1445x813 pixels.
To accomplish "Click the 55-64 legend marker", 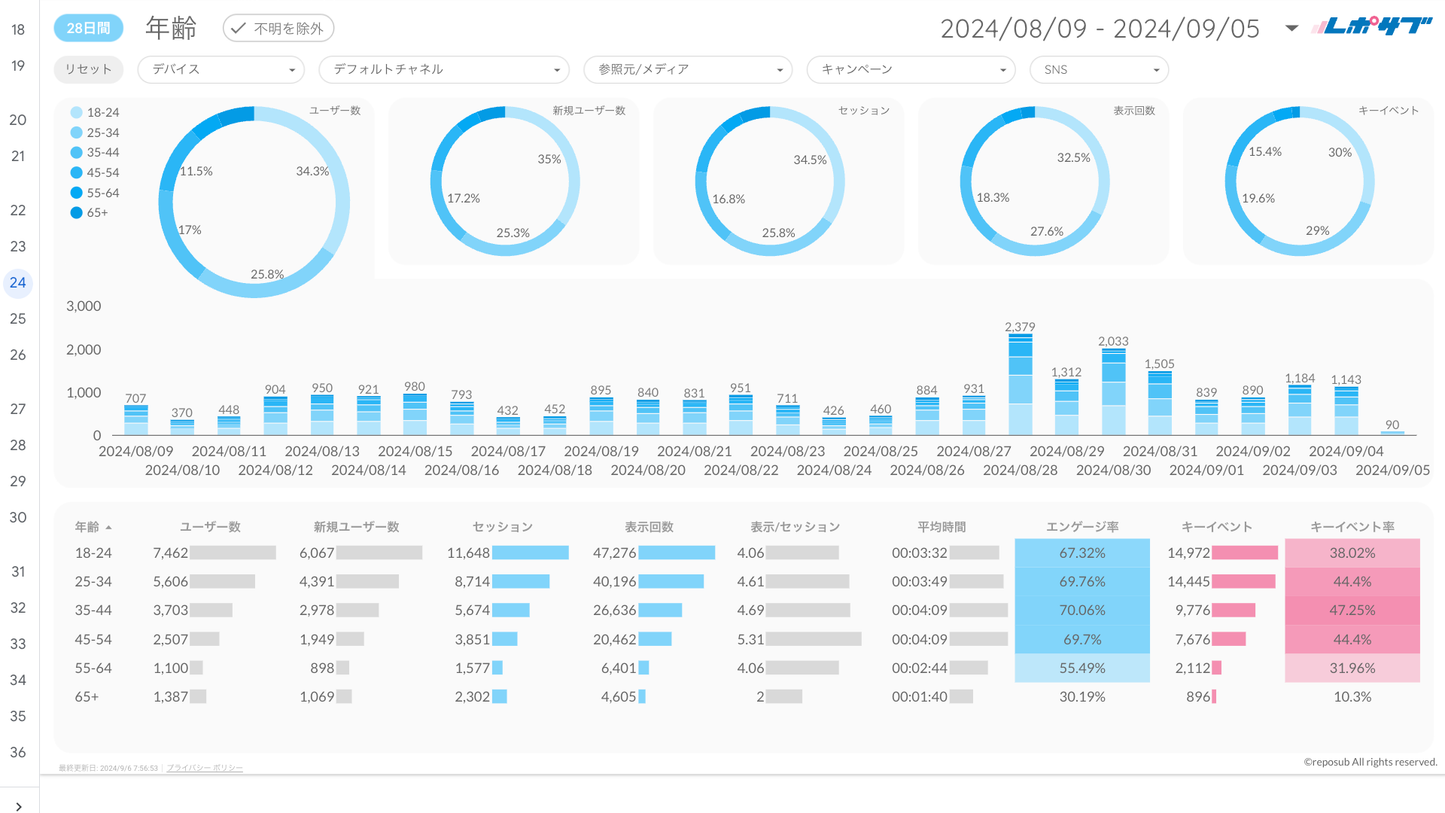I will coord(77,193).
